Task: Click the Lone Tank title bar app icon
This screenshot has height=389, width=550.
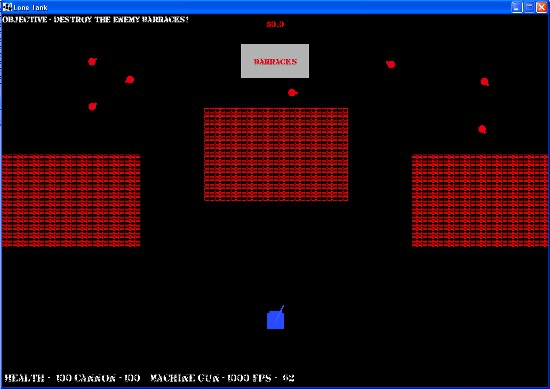Action: [x=7, y=7]
